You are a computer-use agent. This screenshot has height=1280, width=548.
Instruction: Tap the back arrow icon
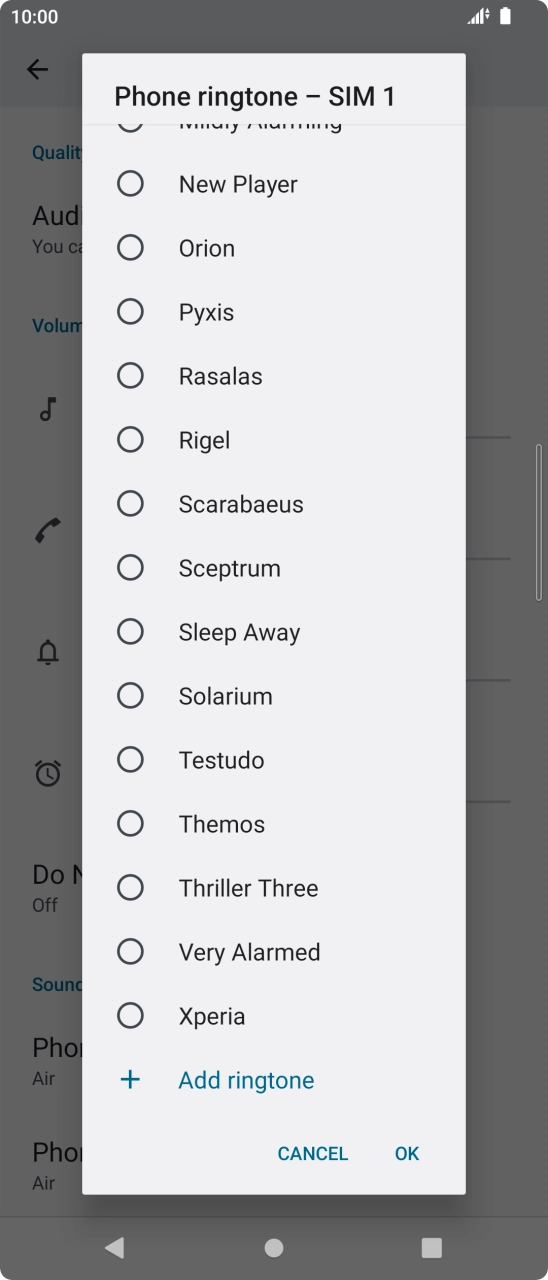37,69
